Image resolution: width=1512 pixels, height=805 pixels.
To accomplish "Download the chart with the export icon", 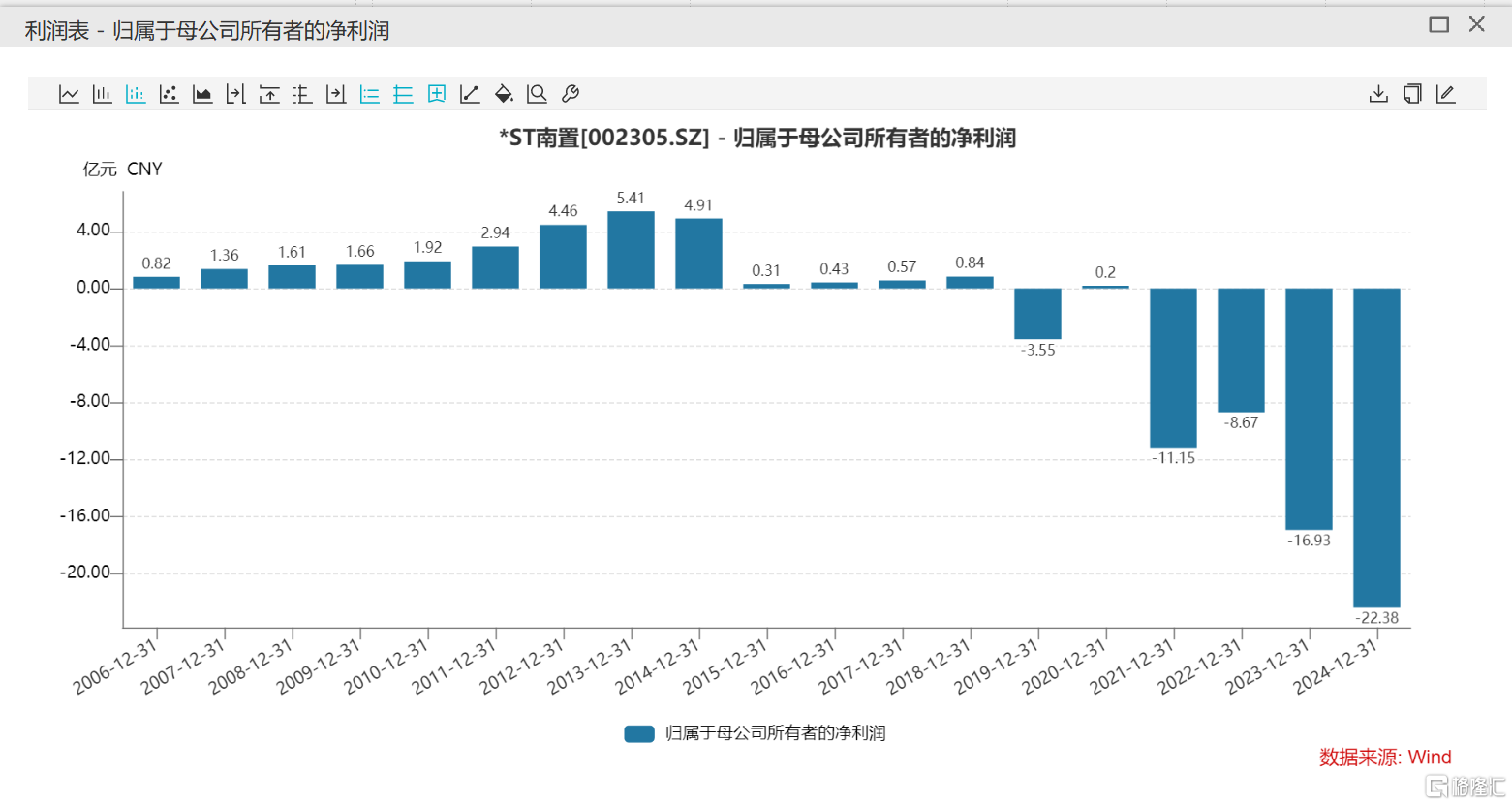I will coord(1378,94).
